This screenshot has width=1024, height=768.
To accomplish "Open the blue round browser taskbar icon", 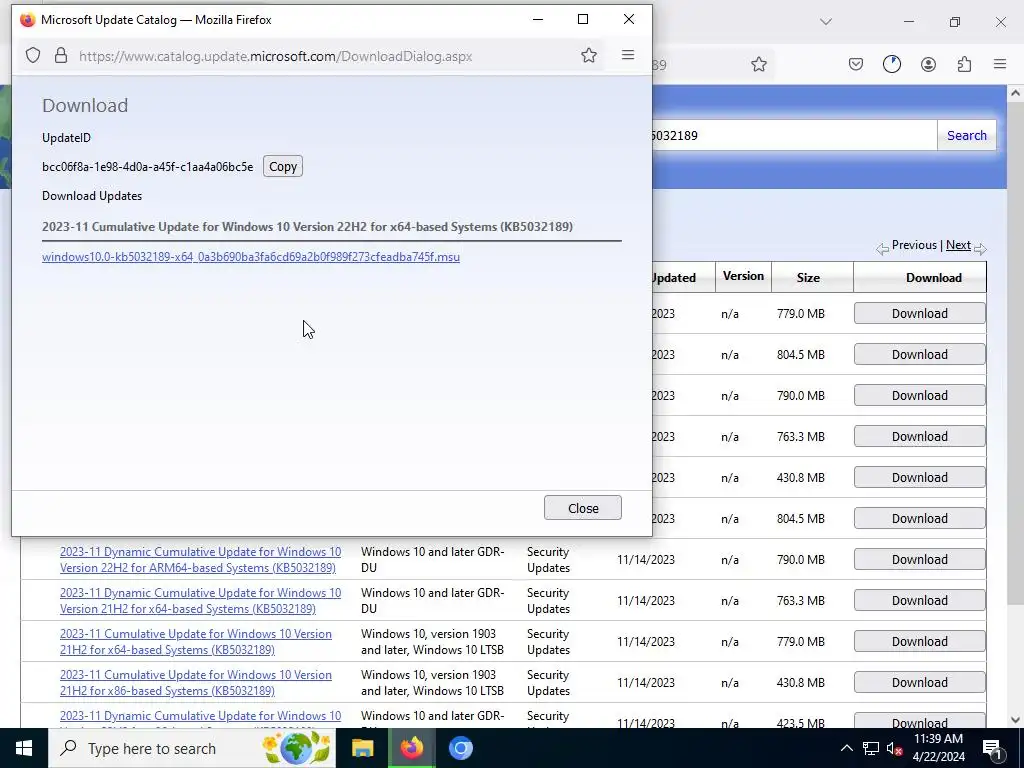I will pyautogui.click(x=460, y=748).
